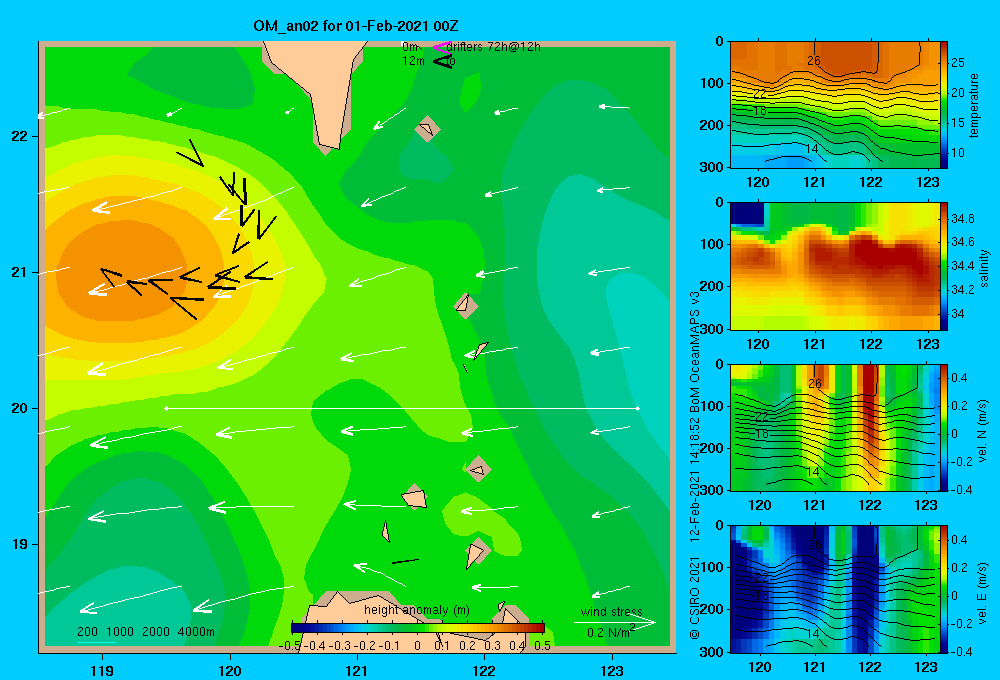Click longitude label '122' on main map
Image resolution: width=1000 pixels, height=680 pixels.
pos(484,670)
